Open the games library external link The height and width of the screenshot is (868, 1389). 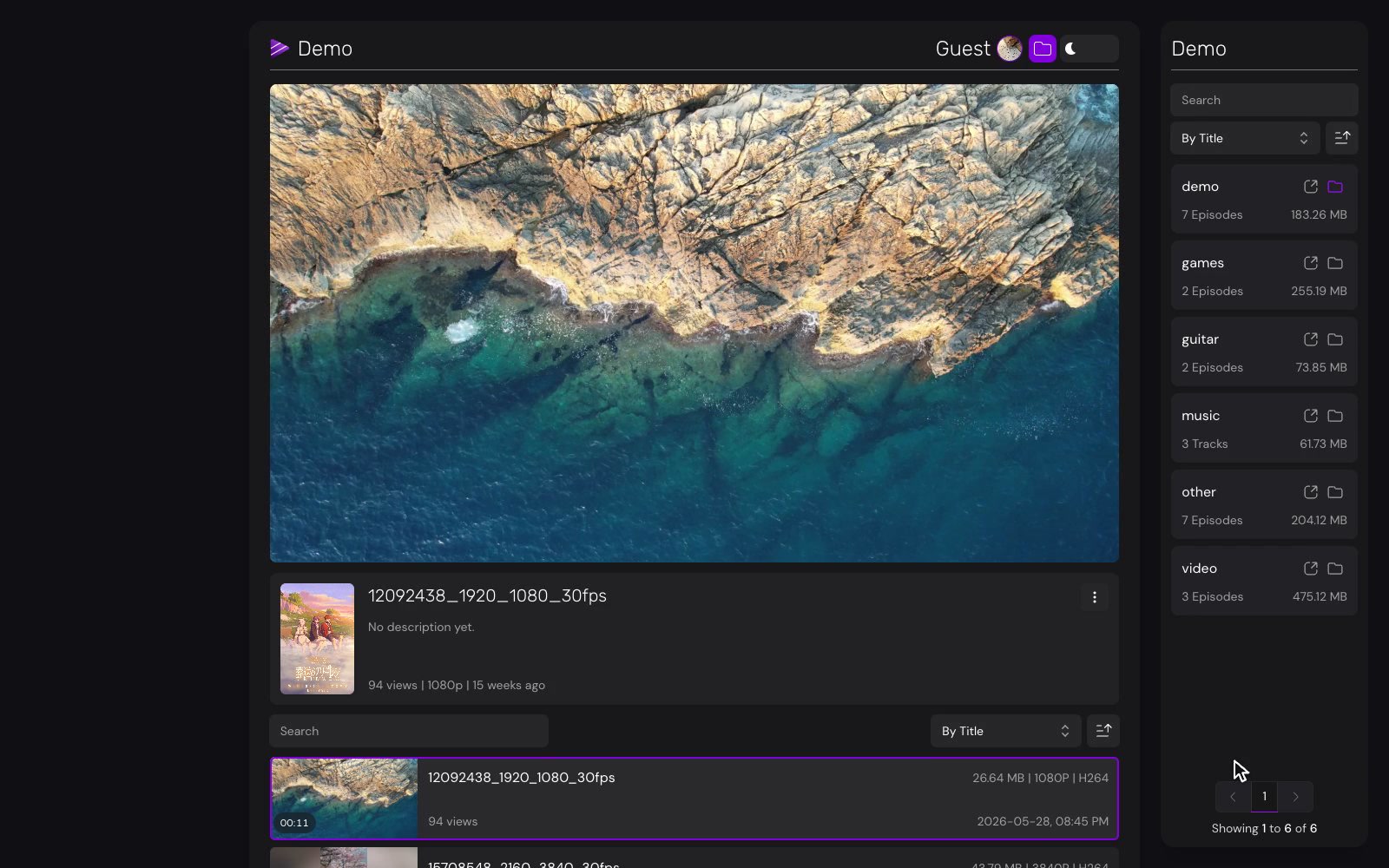click(1311, 263)
